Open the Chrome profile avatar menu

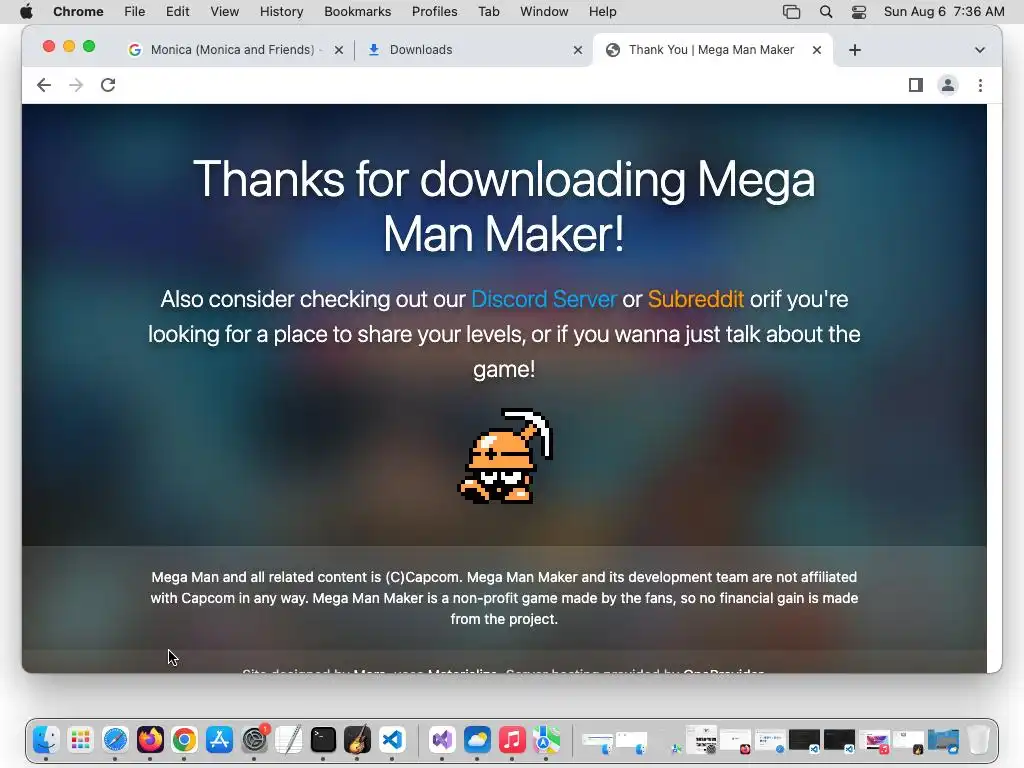tap(948, 85)
